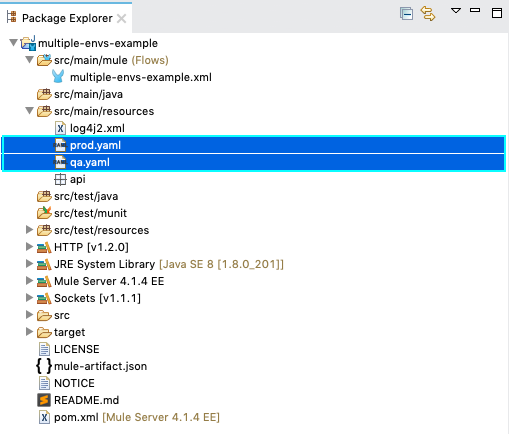Click the HTTP library books icon
This screenshot has height=434, width=509.
[44, 248]
